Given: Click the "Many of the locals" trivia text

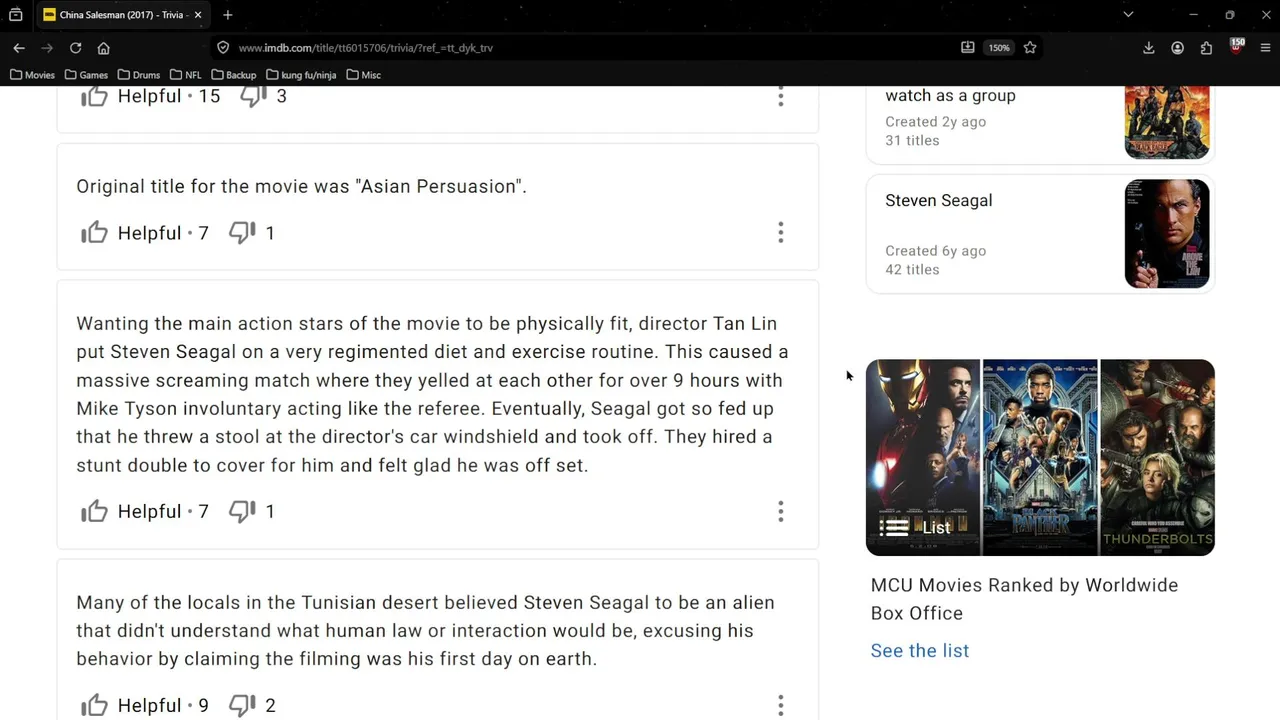Looking at the screenshot, I should (425, 631).
